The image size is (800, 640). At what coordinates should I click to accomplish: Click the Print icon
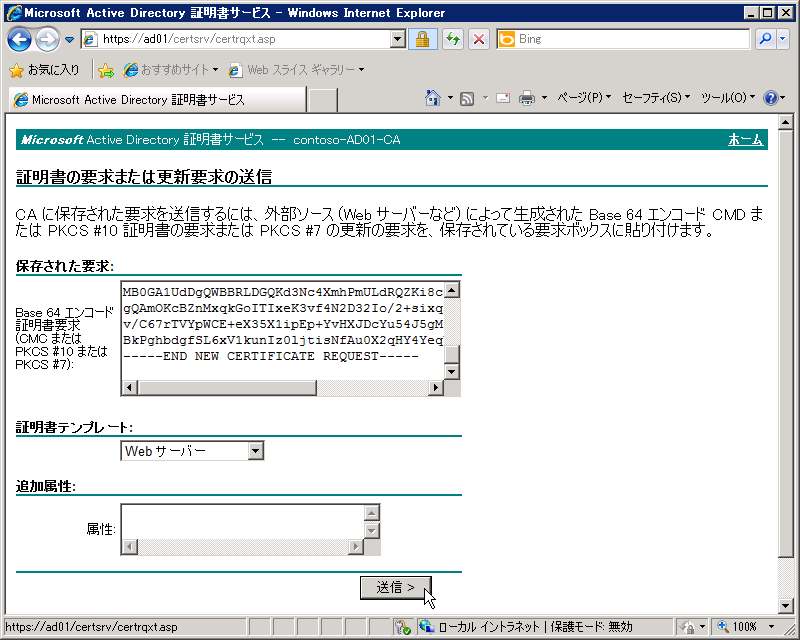click(527, 97)
